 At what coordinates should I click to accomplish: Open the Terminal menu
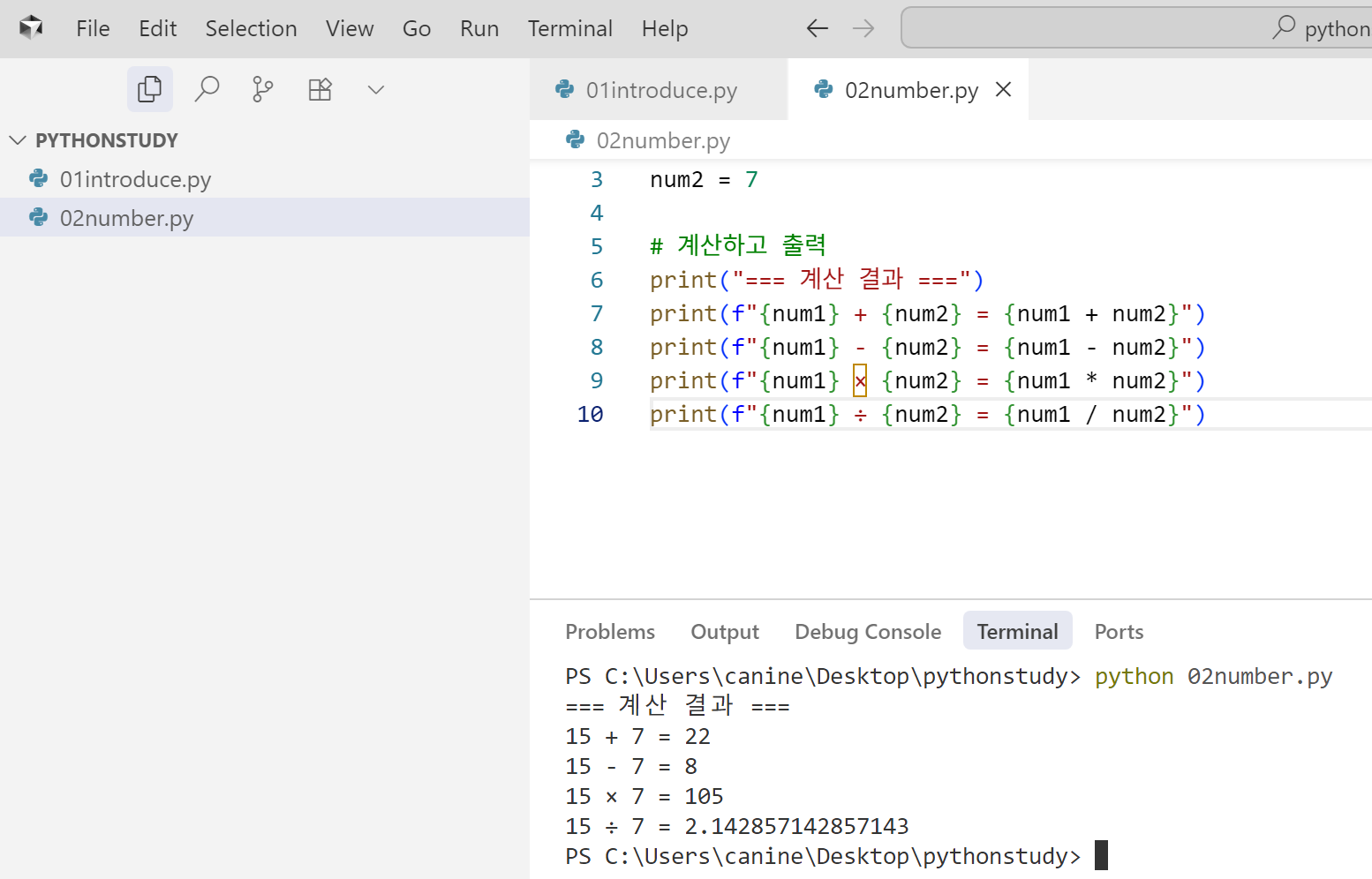point(570,28)
